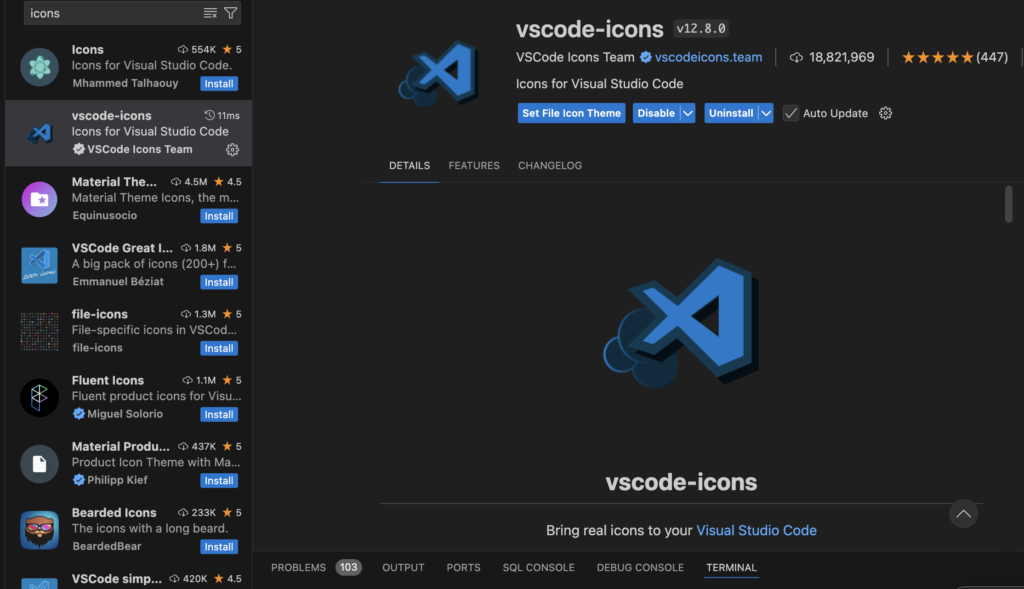Viewport: 1024px width, 589px height.
Task: Open the extension settings gear beside Auto Update
Action: click(x=885, y=113)
